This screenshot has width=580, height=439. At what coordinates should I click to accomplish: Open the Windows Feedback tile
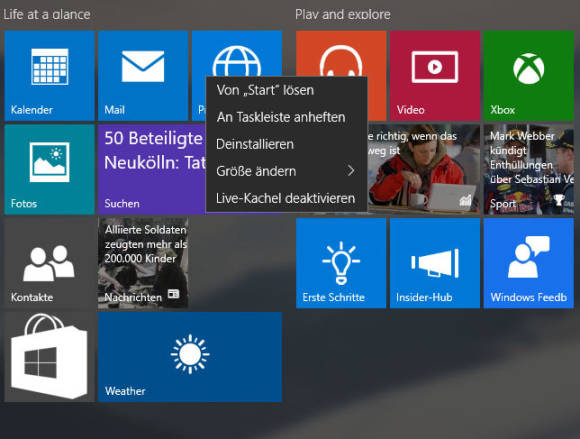[x=529, y=263]
